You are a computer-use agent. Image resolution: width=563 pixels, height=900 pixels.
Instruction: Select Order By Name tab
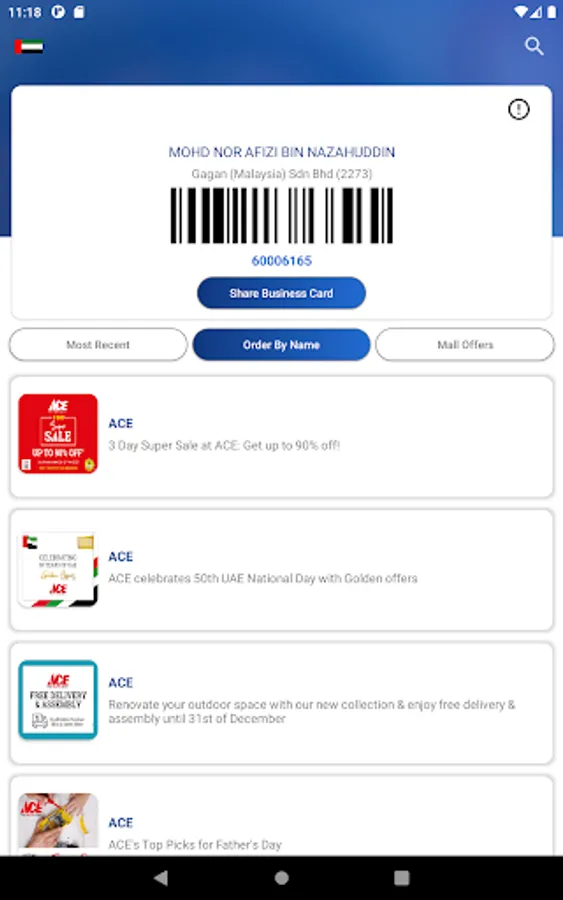(x=281, y=344)
